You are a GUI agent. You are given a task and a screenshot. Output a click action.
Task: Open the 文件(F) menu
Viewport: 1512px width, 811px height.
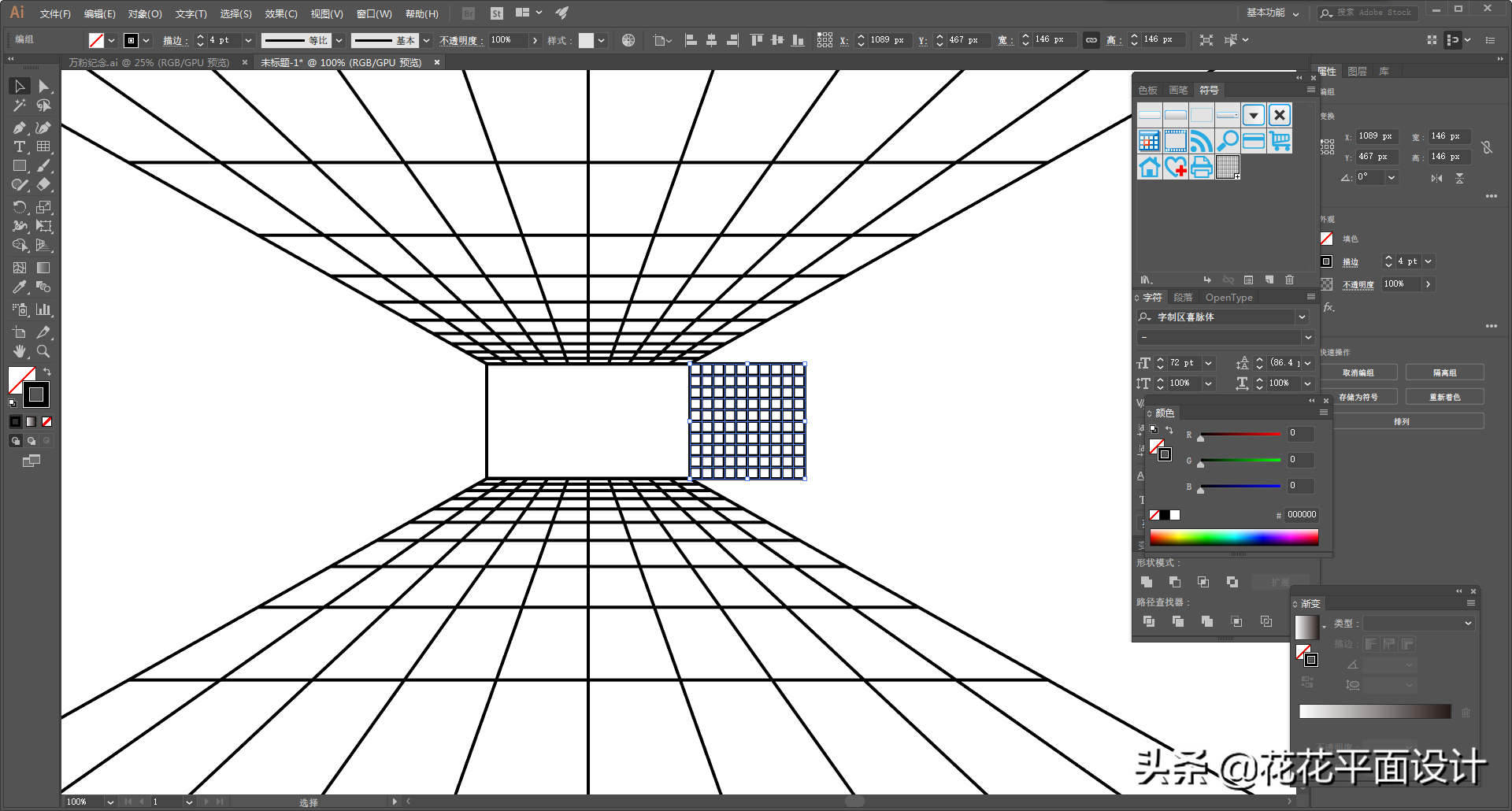(x=55, y=13)
